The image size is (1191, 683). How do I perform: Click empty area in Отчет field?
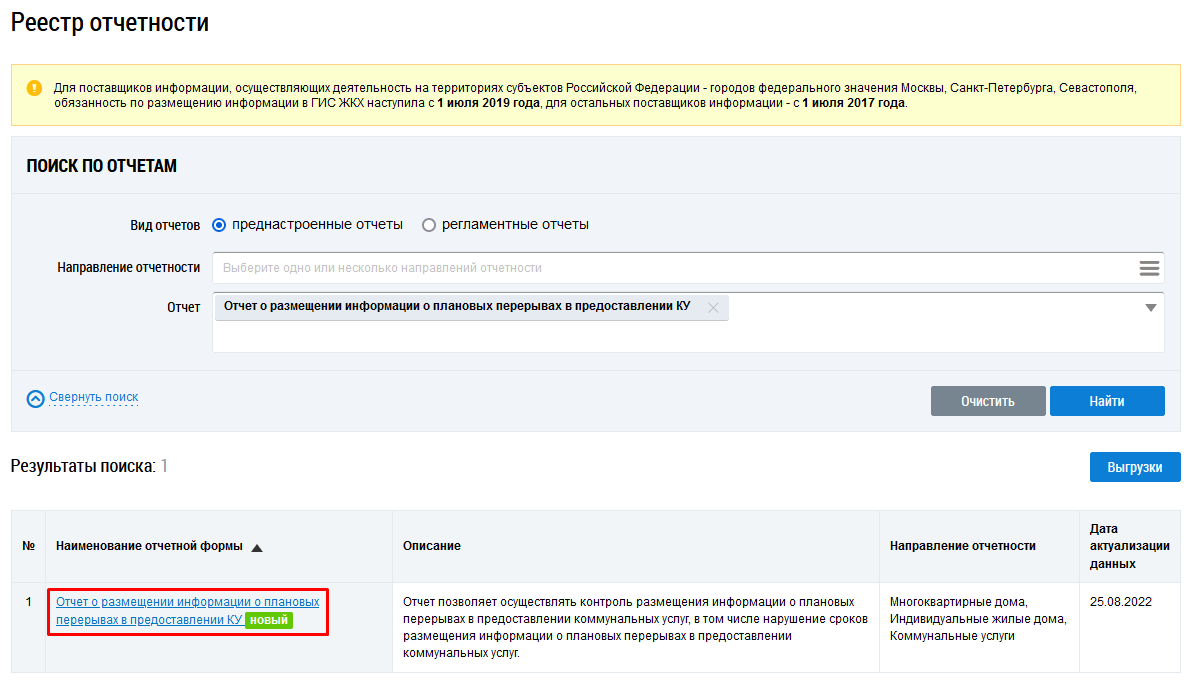pyautogui.click(x=680, y=338)
